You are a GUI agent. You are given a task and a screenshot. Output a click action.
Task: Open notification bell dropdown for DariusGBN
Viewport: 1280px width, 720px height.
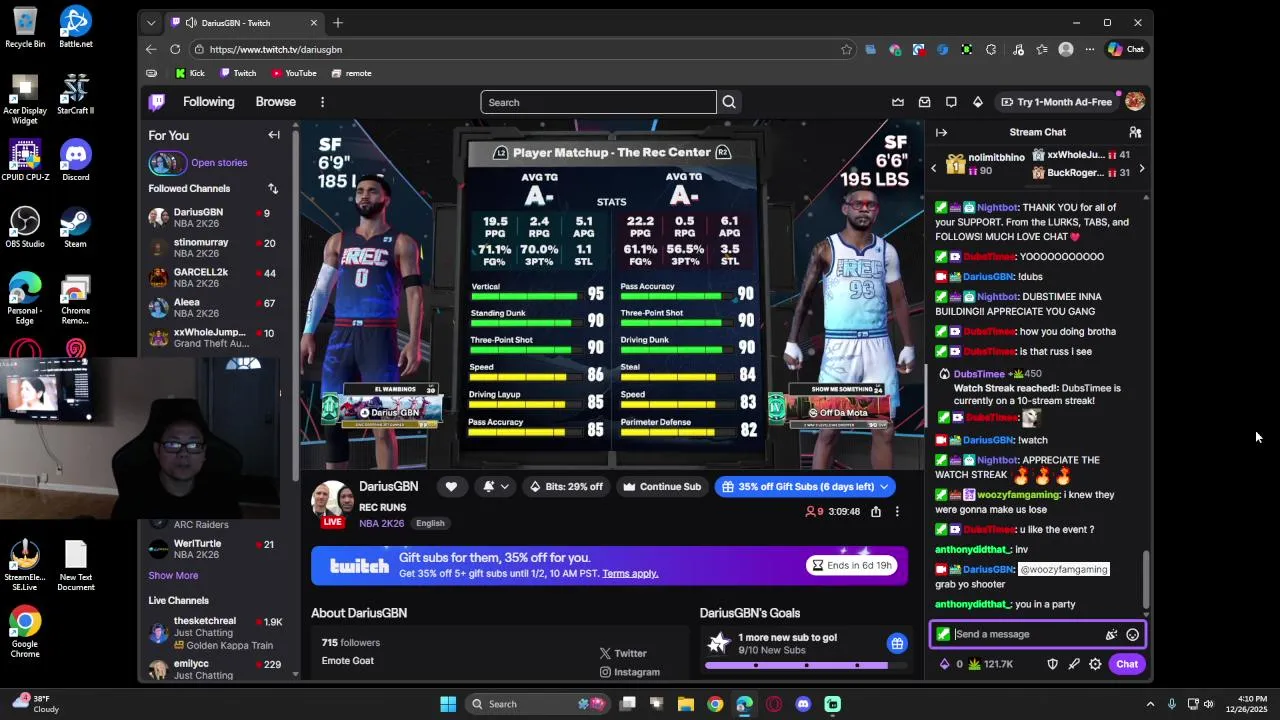tap(496, 487)
